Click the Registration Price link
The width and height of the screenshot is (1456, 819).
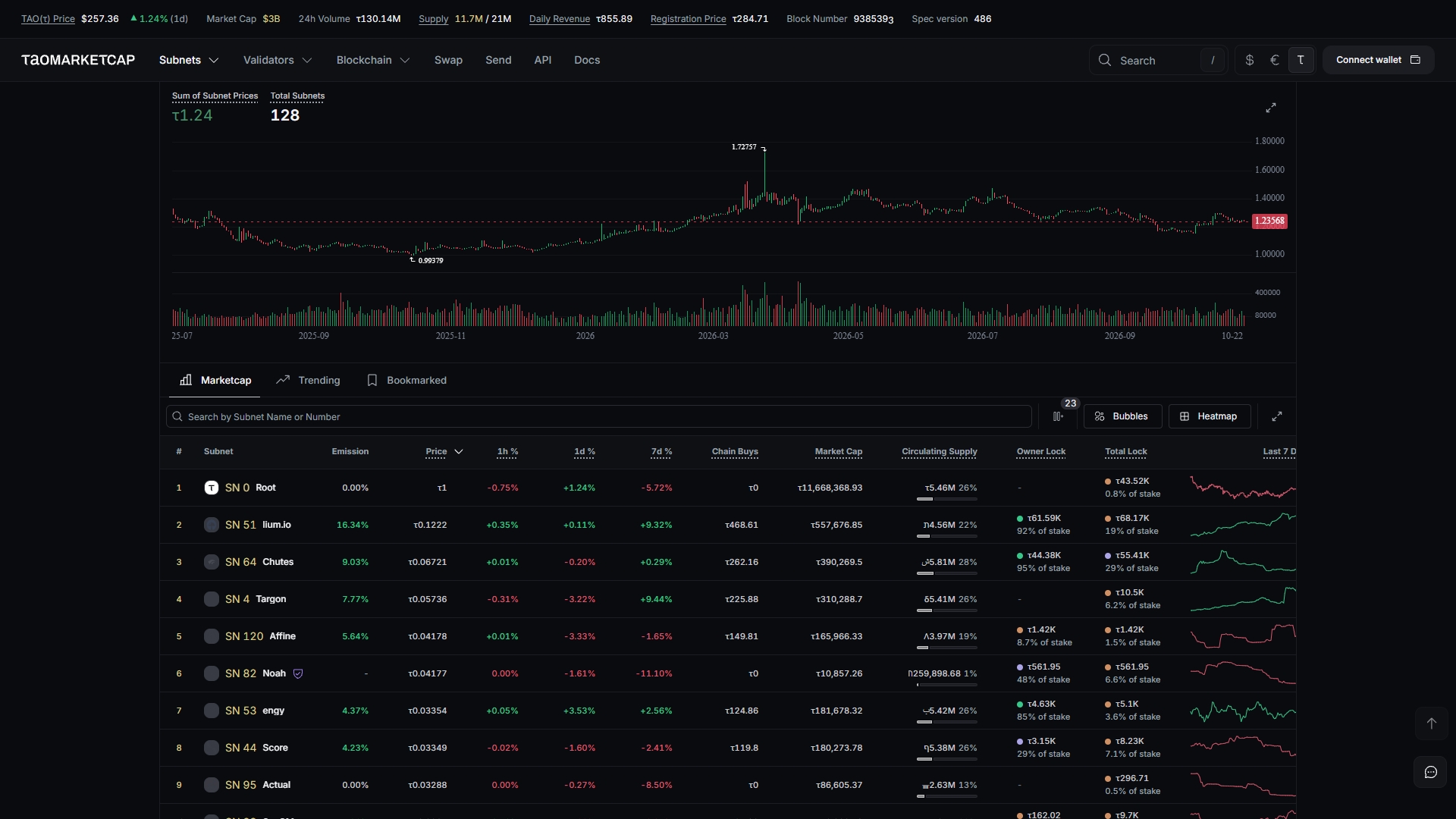688,19
